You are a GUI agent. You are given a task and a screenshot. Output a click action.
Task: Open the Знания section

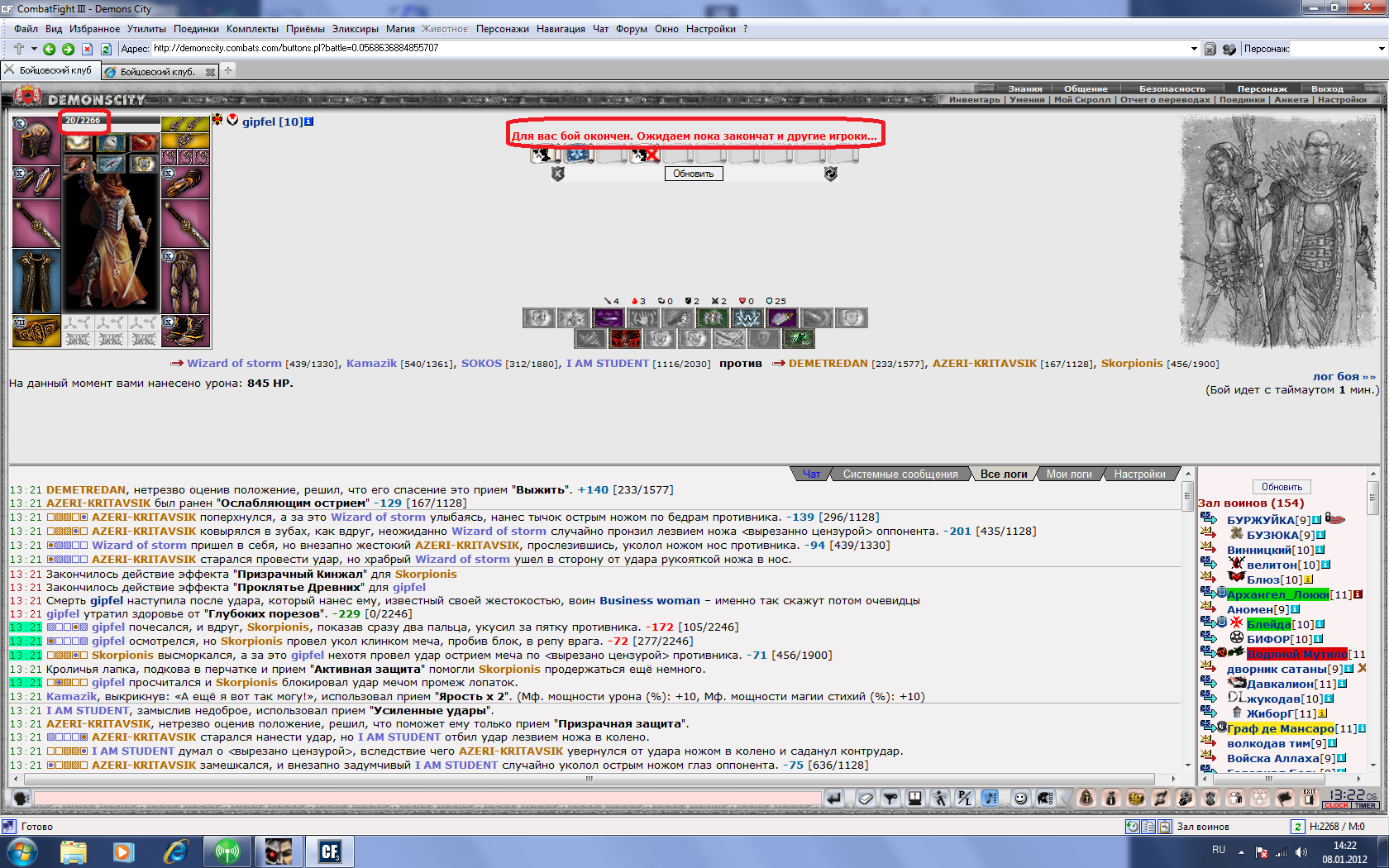point(1024,88)
